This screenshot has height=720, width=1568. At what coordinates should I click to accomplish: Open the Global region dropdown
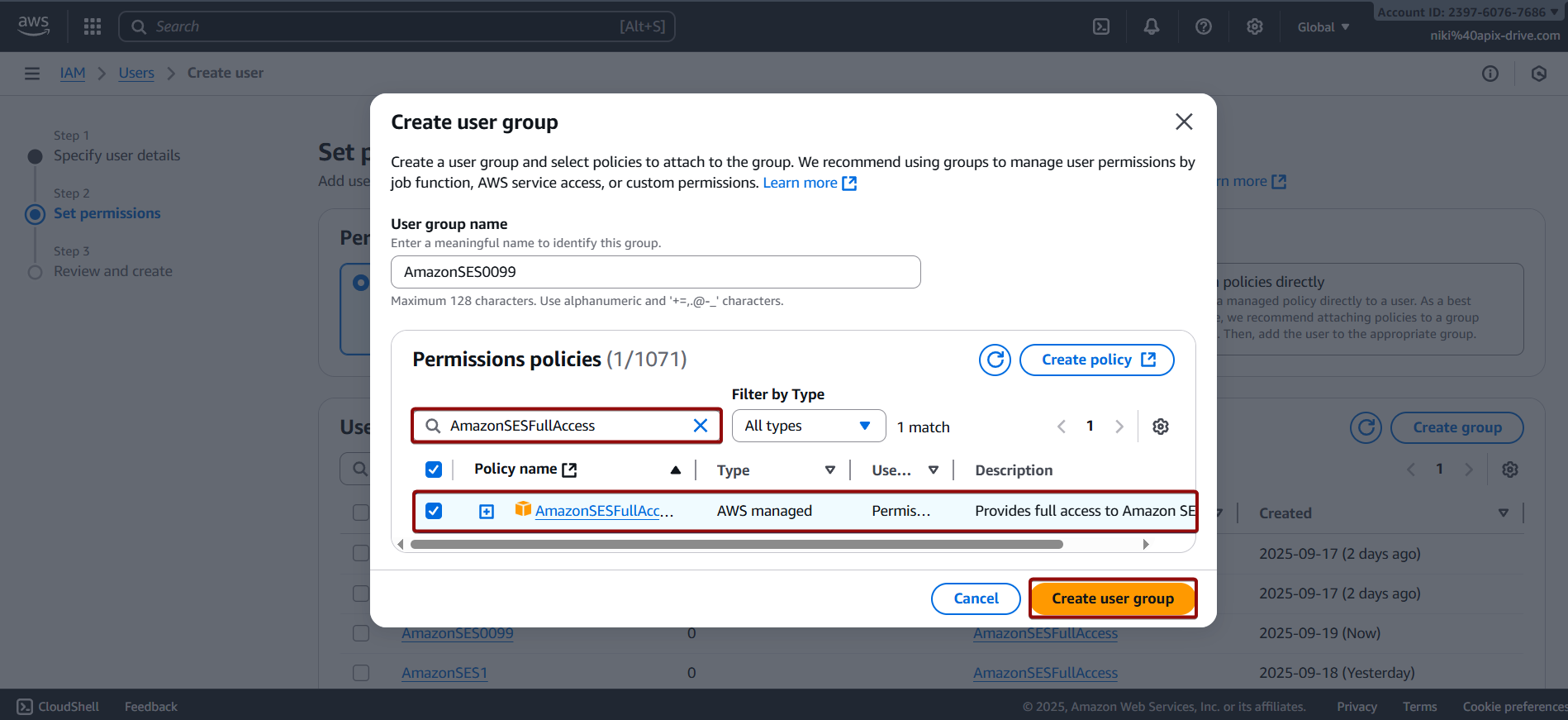pyautogui.click(x=1323, y=27)
